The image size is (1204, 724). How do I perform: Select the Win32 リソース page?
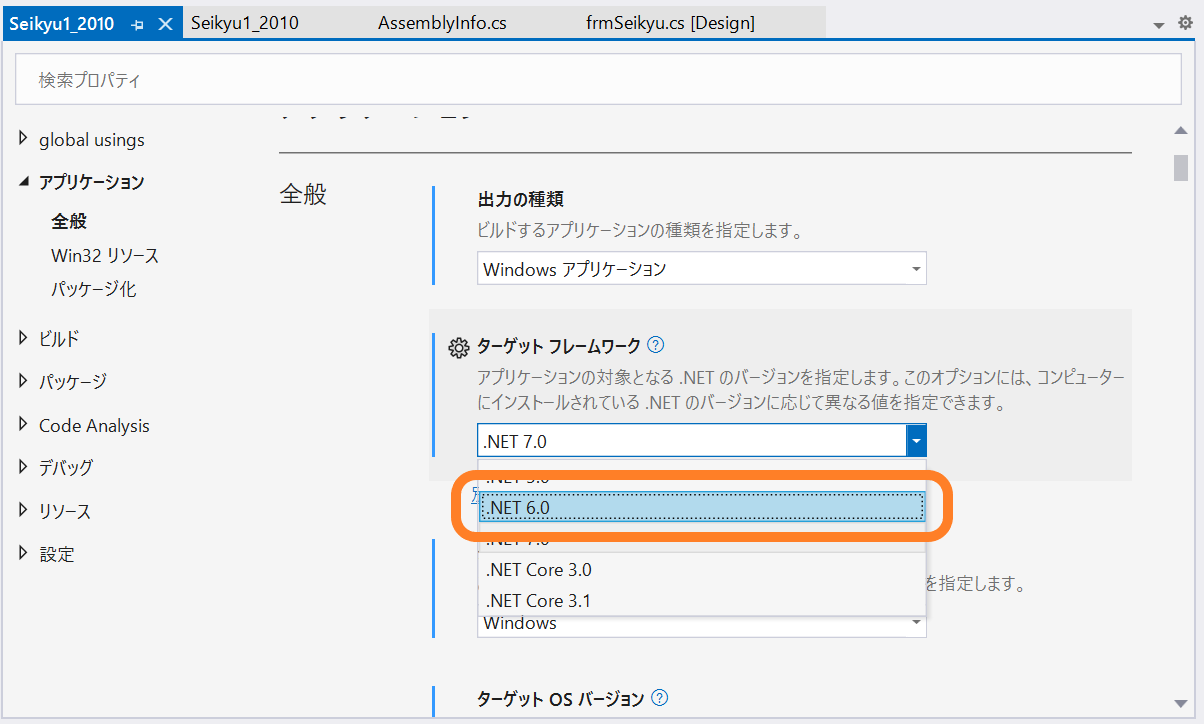[105, 255]
